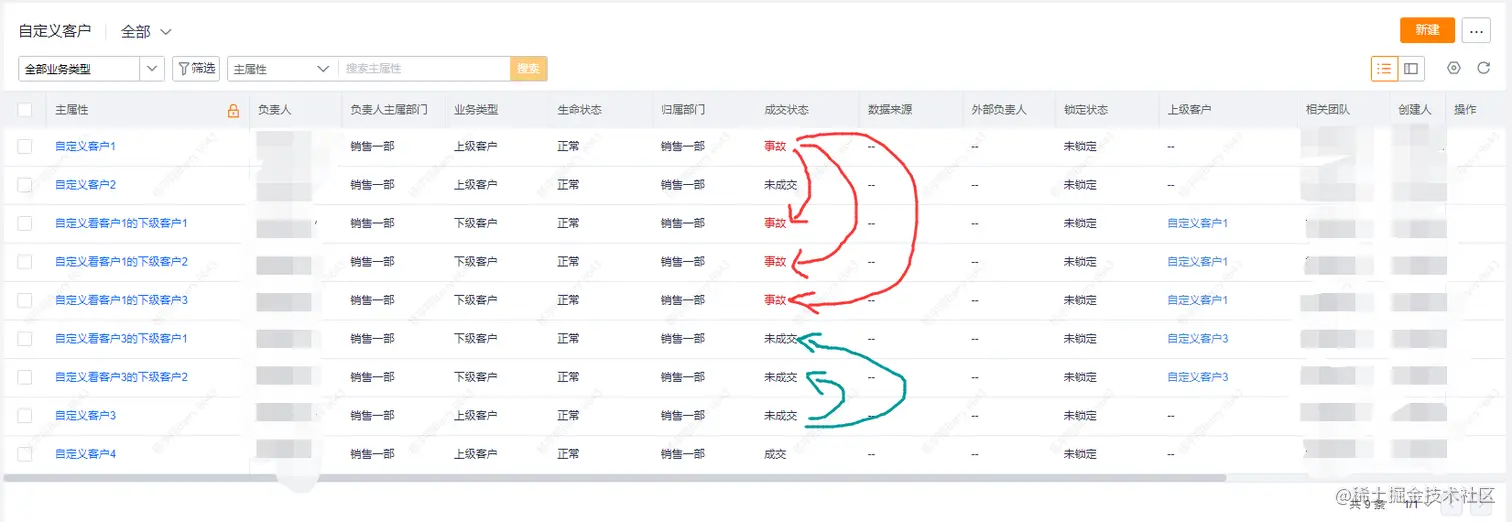Open 自定义看客户1的下级客户3 link

click(x=121, y=300)
